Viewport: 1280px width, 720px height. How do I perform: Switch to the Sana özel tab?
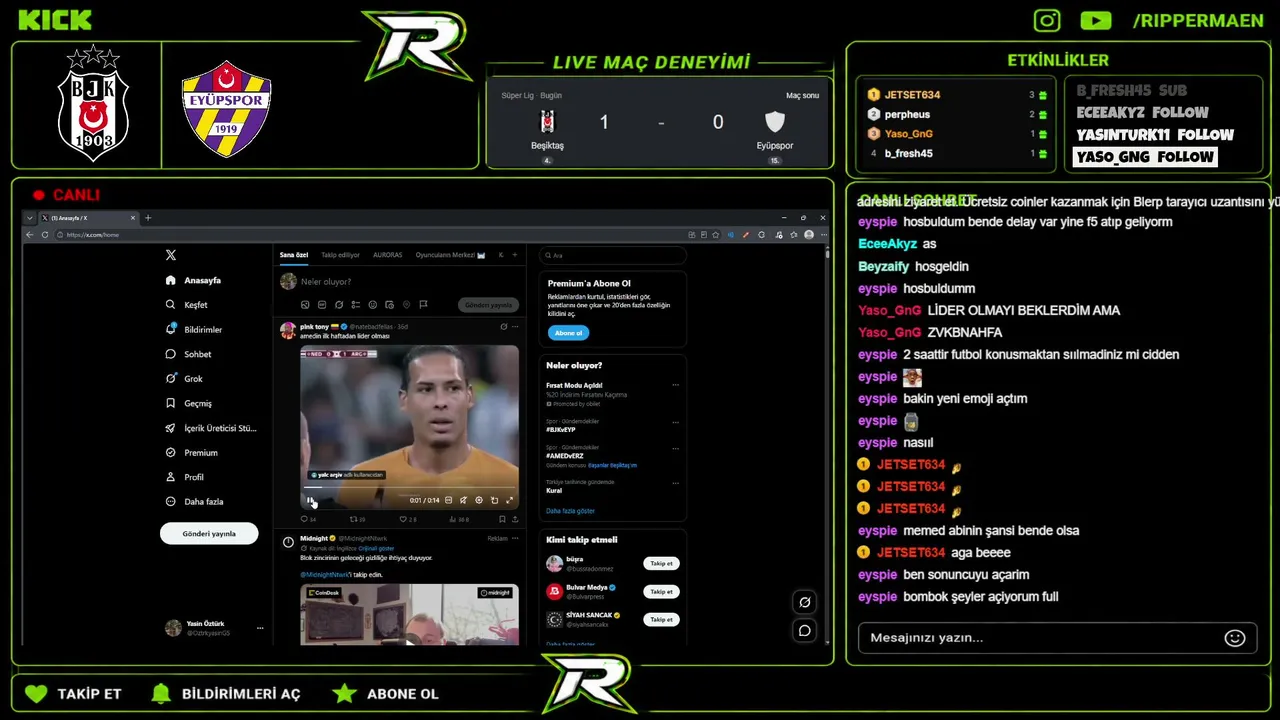coord(294,255)
